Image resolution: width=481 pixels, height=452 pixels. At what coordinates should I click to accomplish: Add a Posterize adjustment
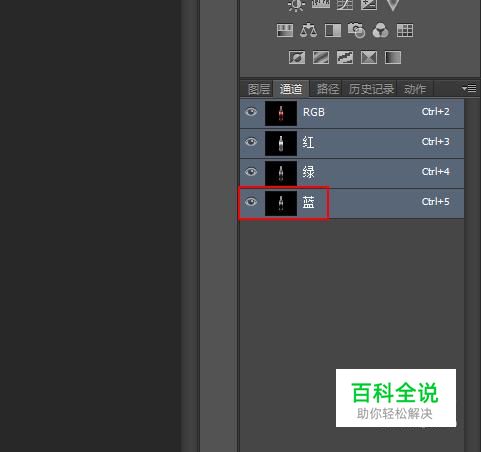coord(321,58)
